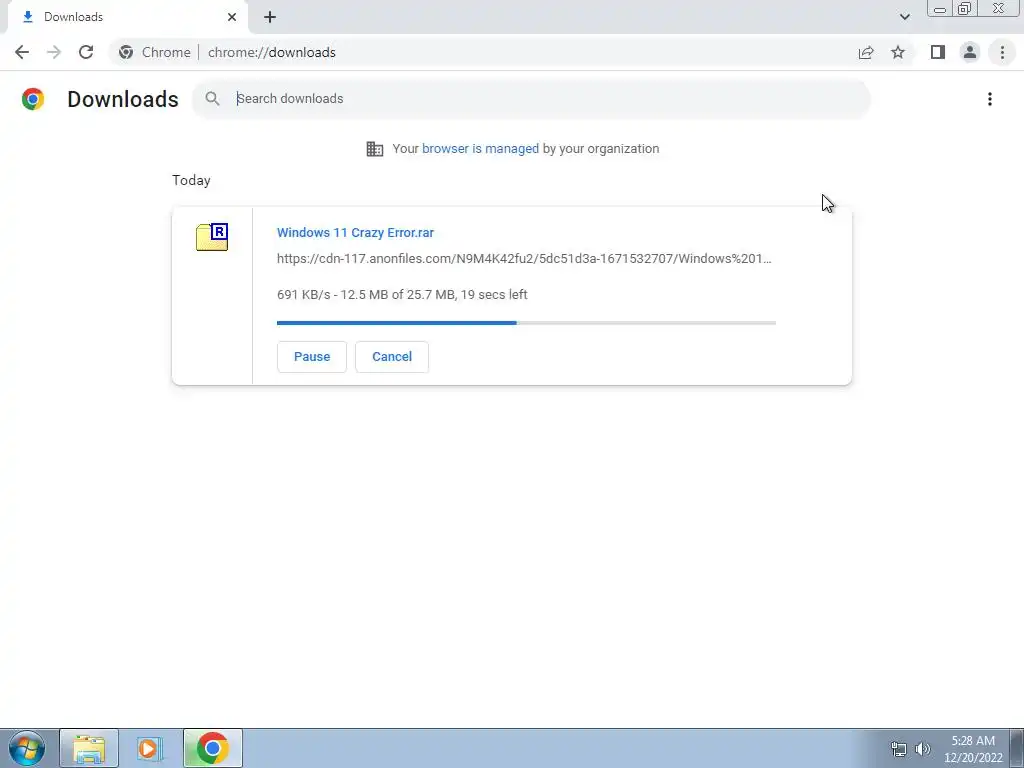Click the browser forward arrow
The height and width of the screenshot is (768, 1024).
click(x=54, y=52)
